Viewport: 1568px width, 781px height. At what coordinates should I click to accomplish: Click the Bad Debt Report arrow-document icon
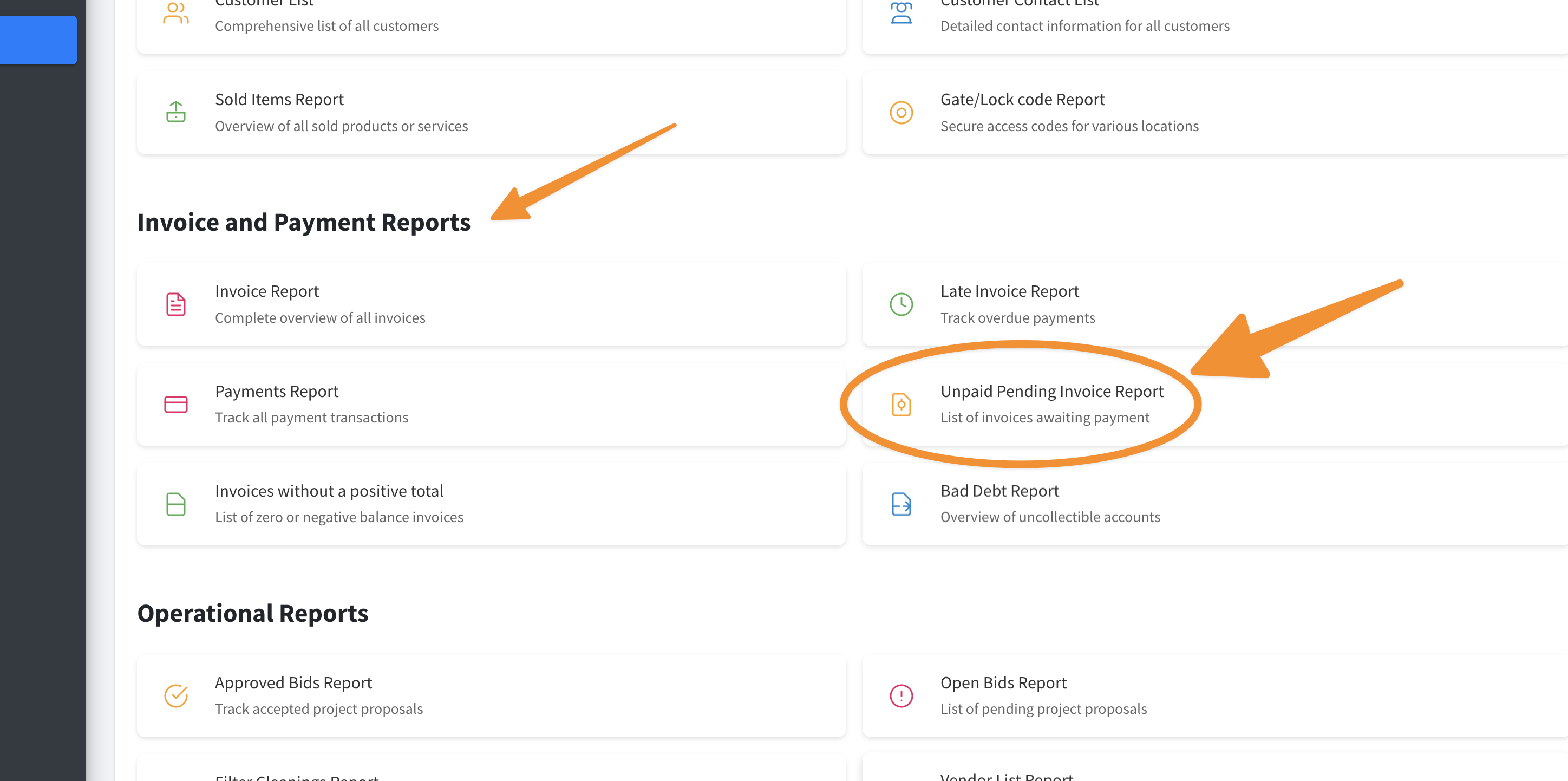901,504
